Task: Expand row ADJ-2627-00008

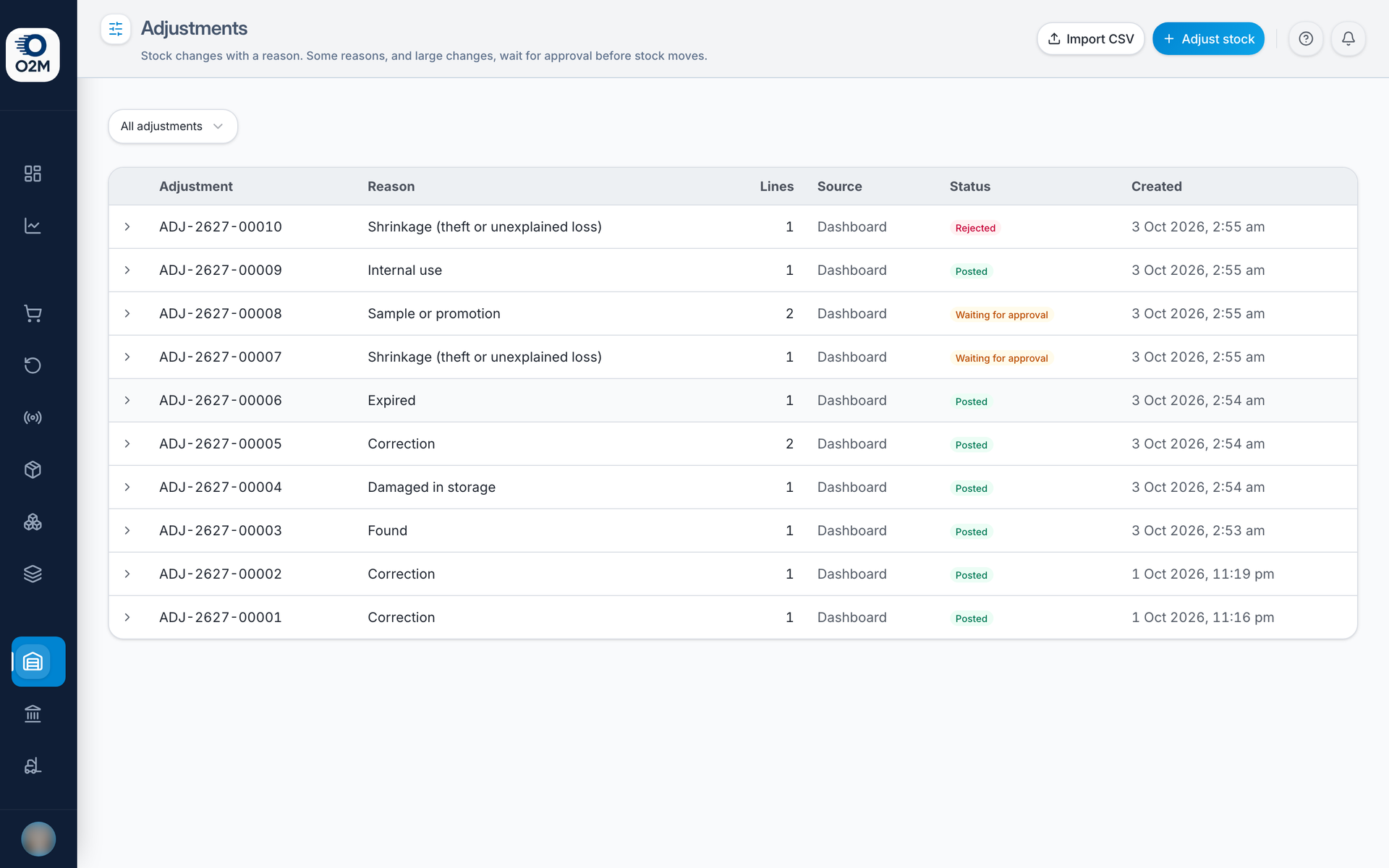Action: click(127, 314)
